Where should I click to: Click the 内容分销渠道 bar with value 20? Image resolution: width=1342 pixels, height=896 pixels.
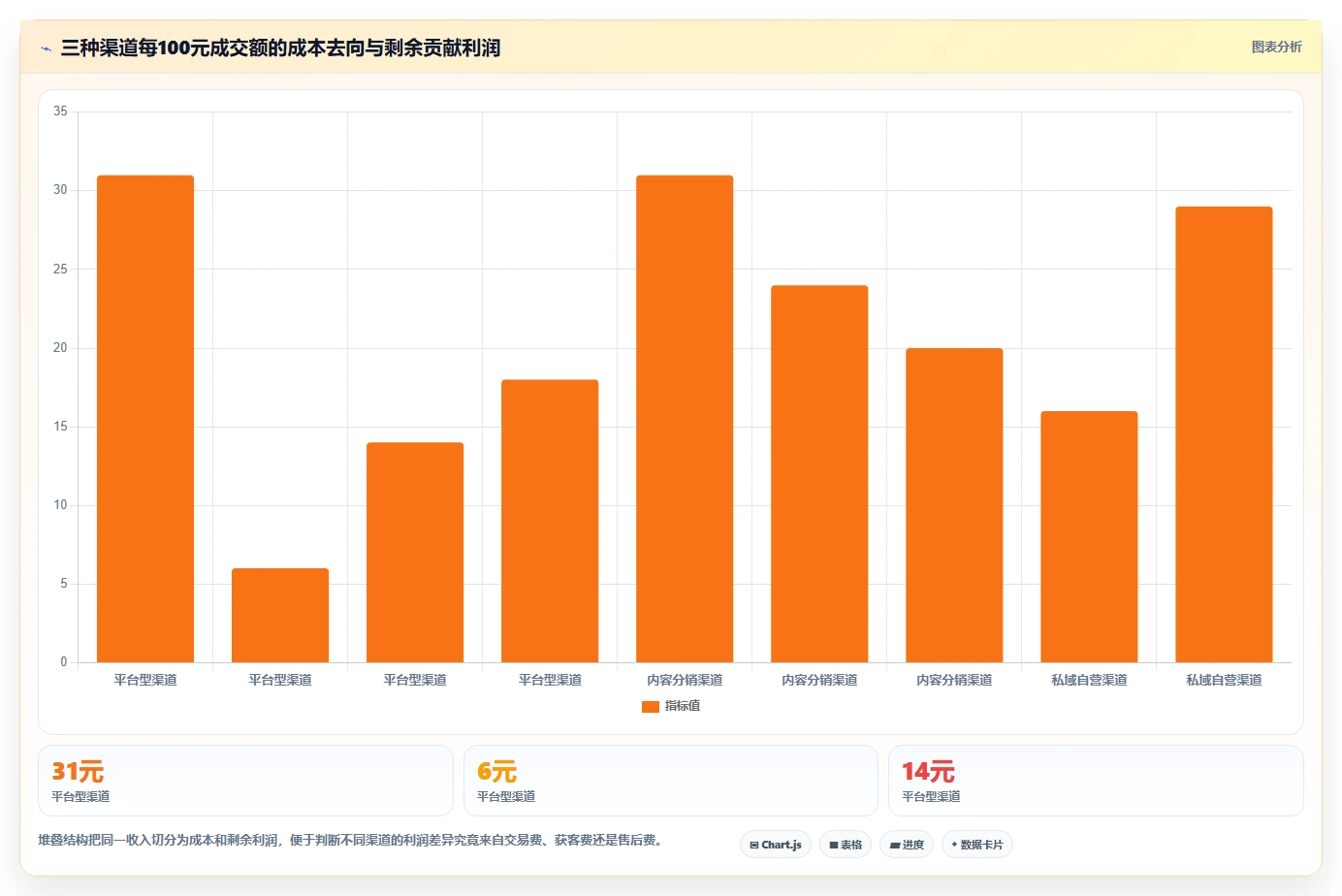(x=954, y=505)
